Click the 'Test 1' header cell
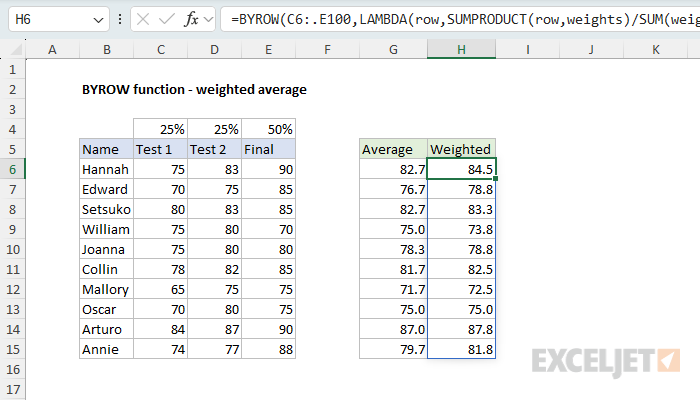The width and height of the screenshot is (700, 400). tap(161, 150)
